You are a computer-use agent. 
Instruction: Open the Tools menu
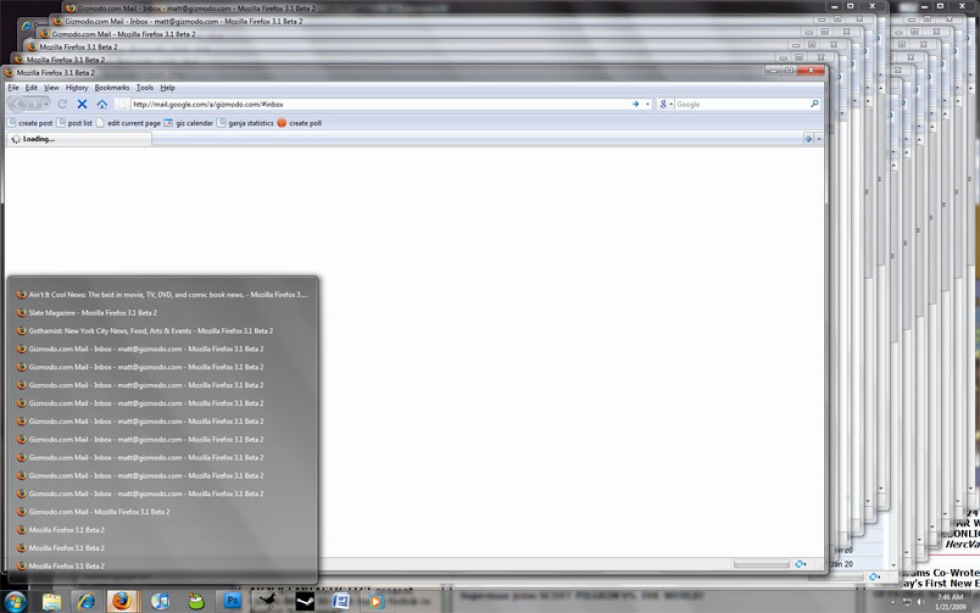144,87
